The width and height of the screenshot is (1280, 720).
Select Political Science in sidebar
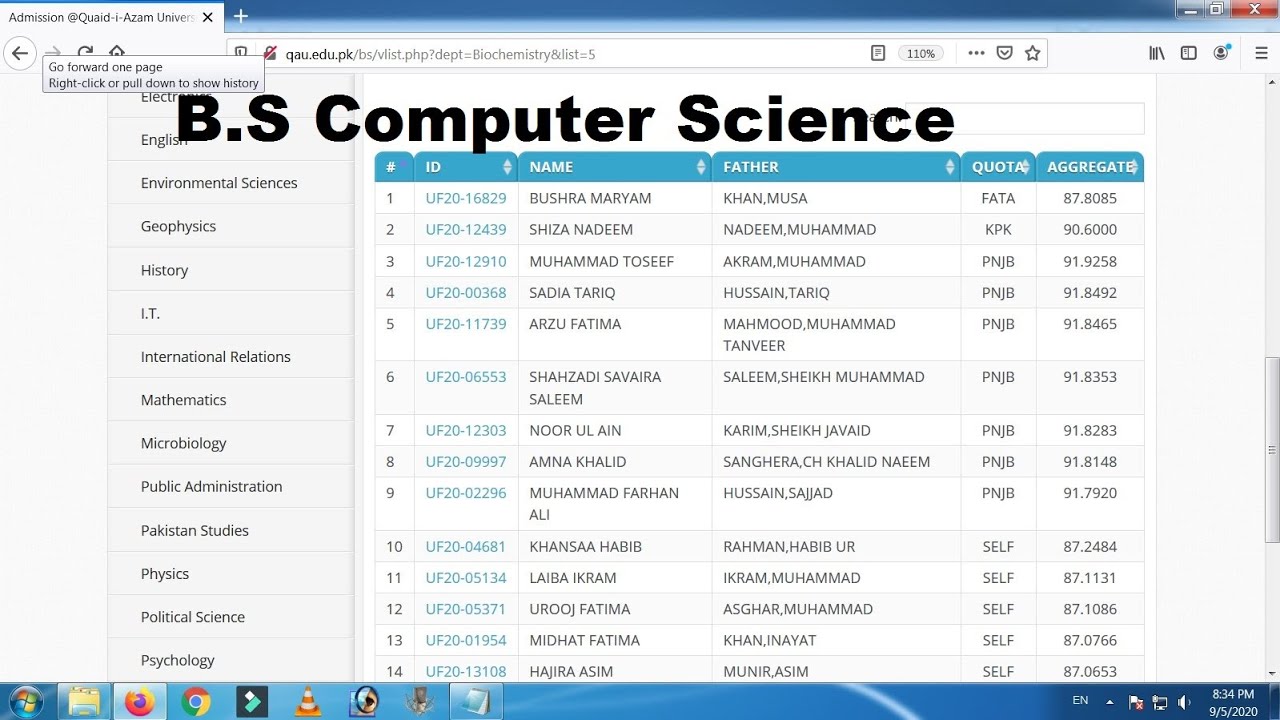(192, 617)
